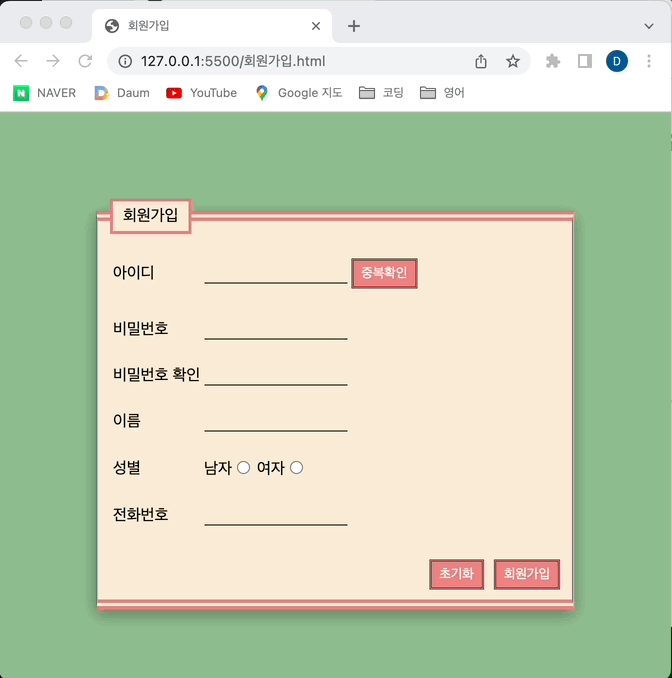Screen dimensions: 672x678
Task: Click the browser back arrow
Action: (x=21, y=61)
